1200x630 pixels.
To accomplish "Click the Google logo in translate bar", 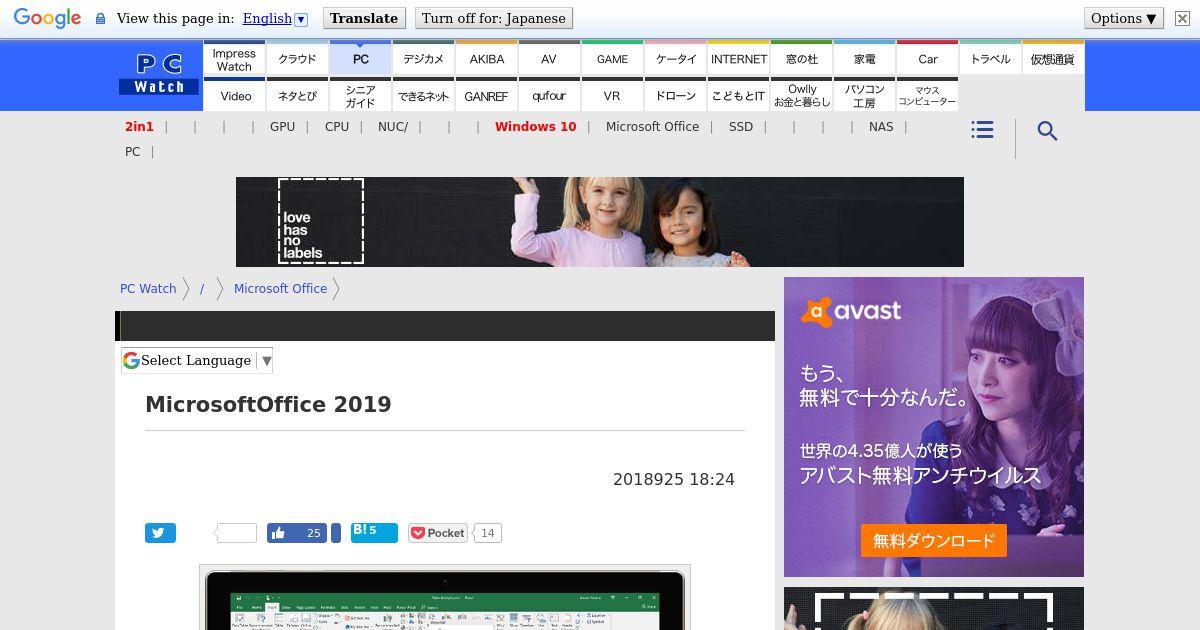I will coord(48,18).
